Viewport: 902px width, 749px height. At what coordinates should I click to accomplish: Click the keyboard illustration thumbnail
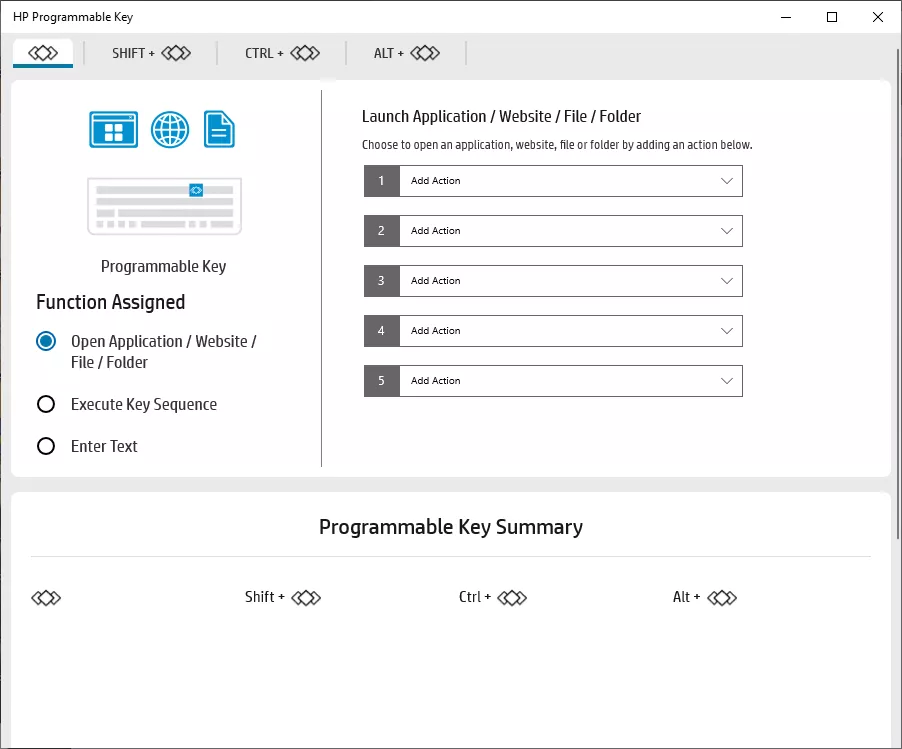point(165,206)
